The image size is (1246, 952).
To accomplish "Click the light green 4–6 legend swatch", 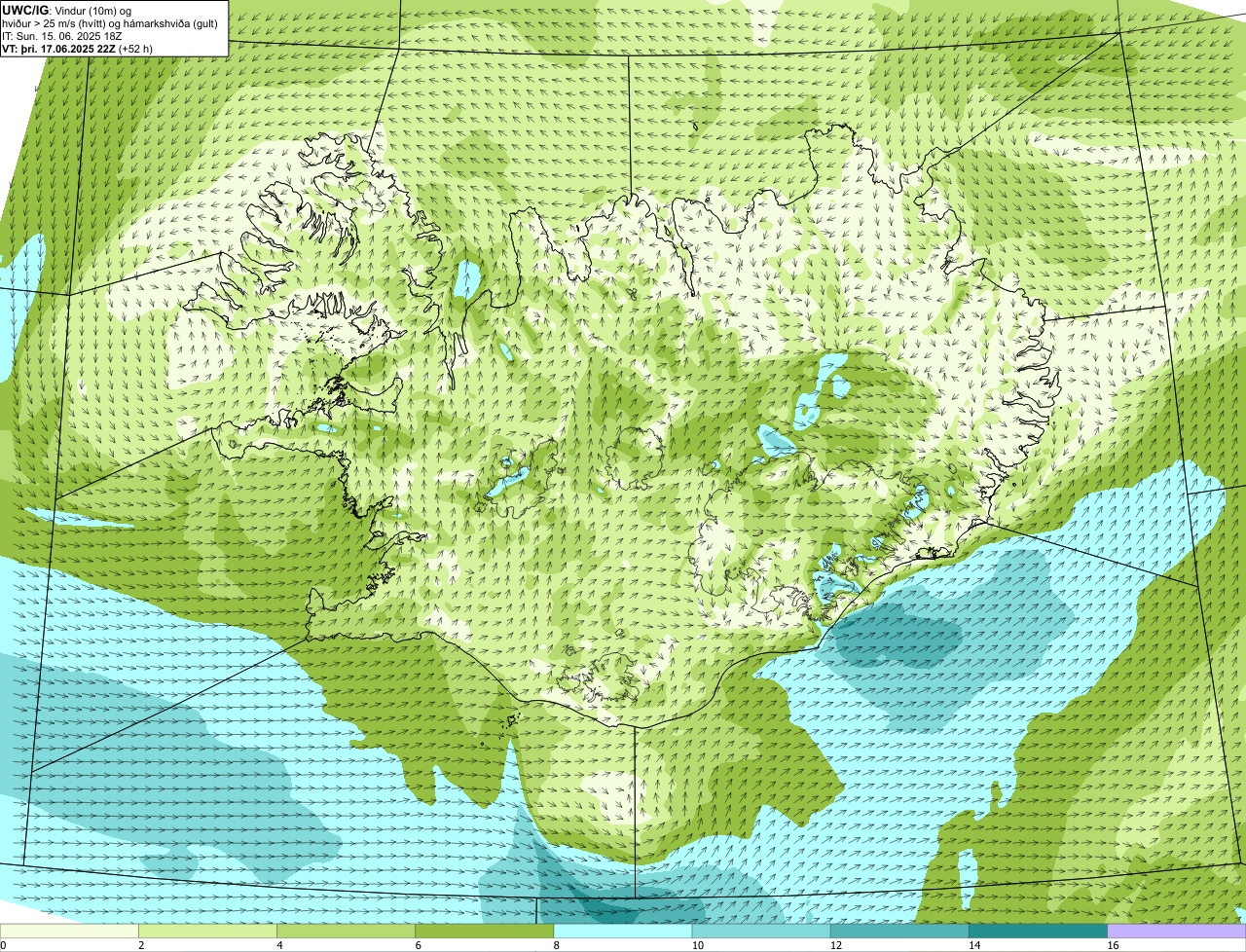I will pyautogui.click(x=346, y=931).
